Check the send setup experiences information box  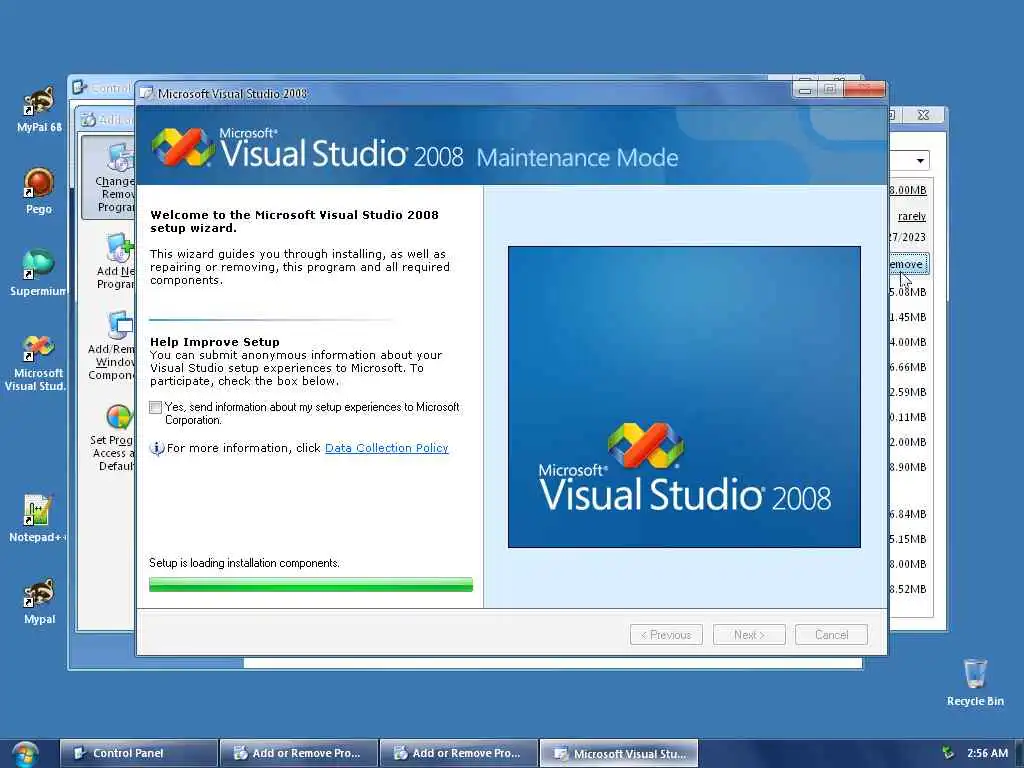[x=155, y=408]
